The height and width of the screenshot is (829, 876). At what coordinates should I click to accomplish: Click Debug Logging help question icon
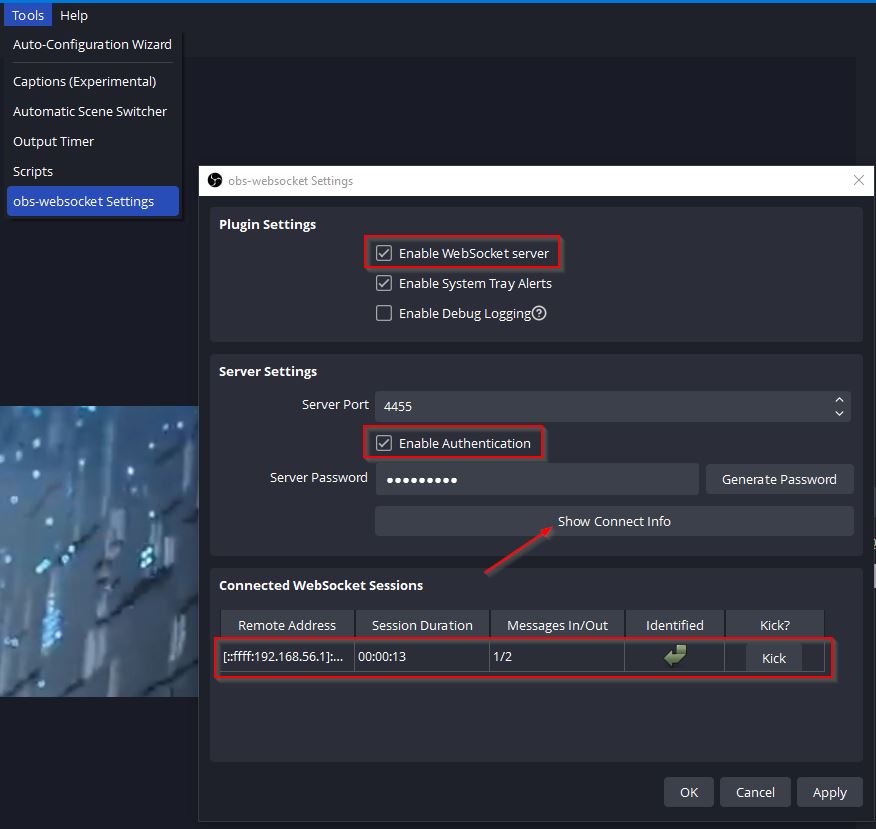tap(539, 313)
